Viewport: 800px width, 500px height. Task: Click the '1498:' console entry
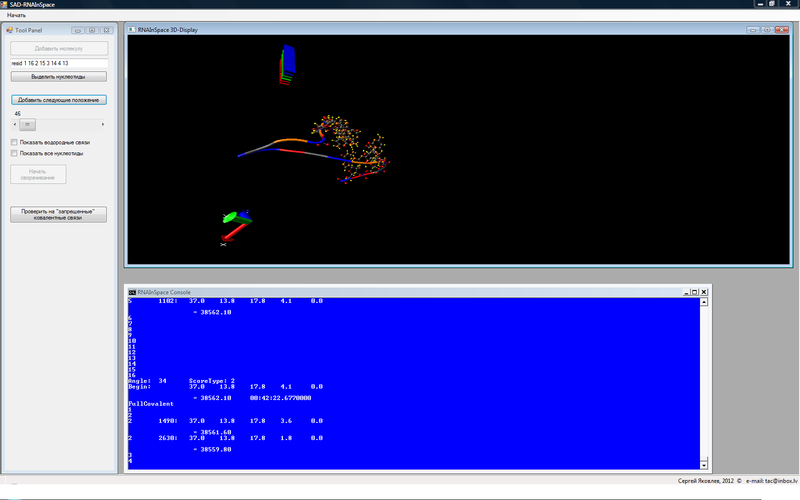(168, 421)
